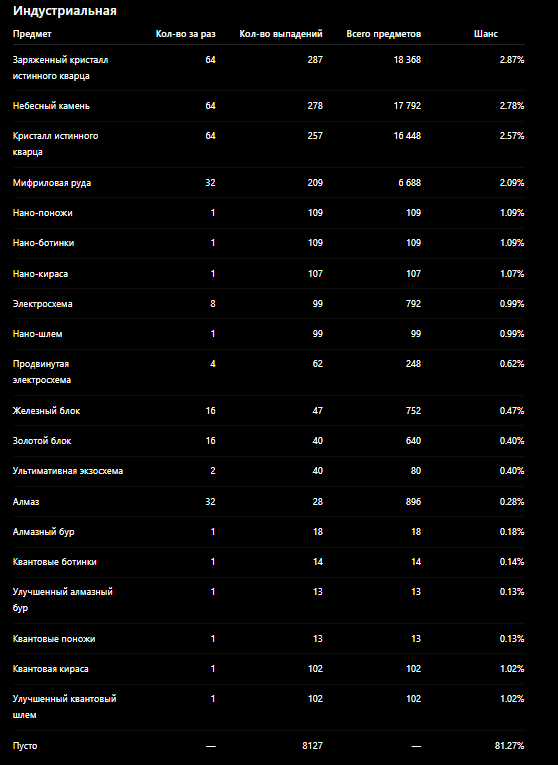Click the Кол-во за раз column header
The width and height of the screenshot is (558, 765).
coord(185,34)
